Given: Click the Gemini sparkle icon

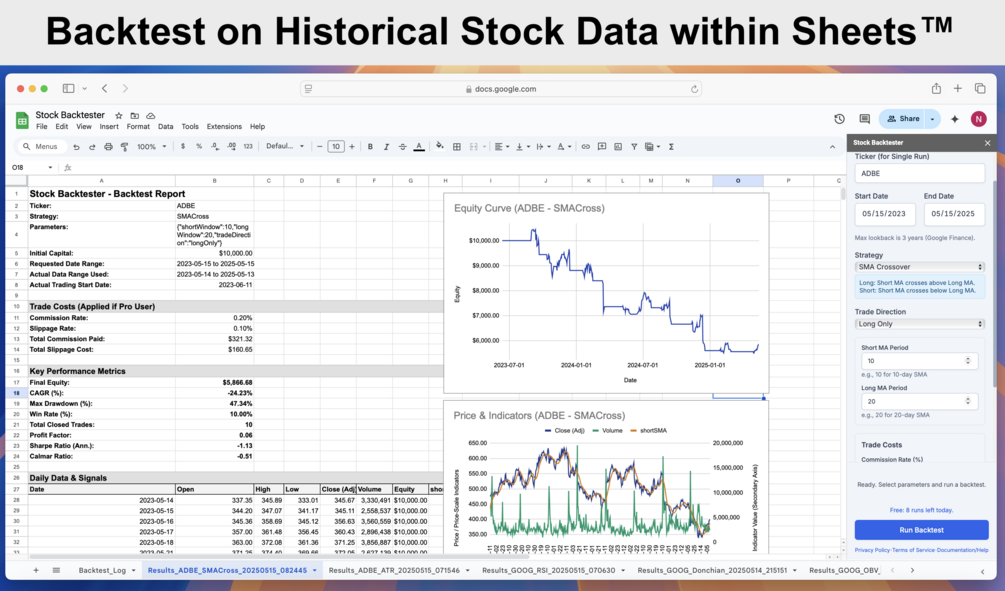Looking at the screenshot, I should coord(954,119).
